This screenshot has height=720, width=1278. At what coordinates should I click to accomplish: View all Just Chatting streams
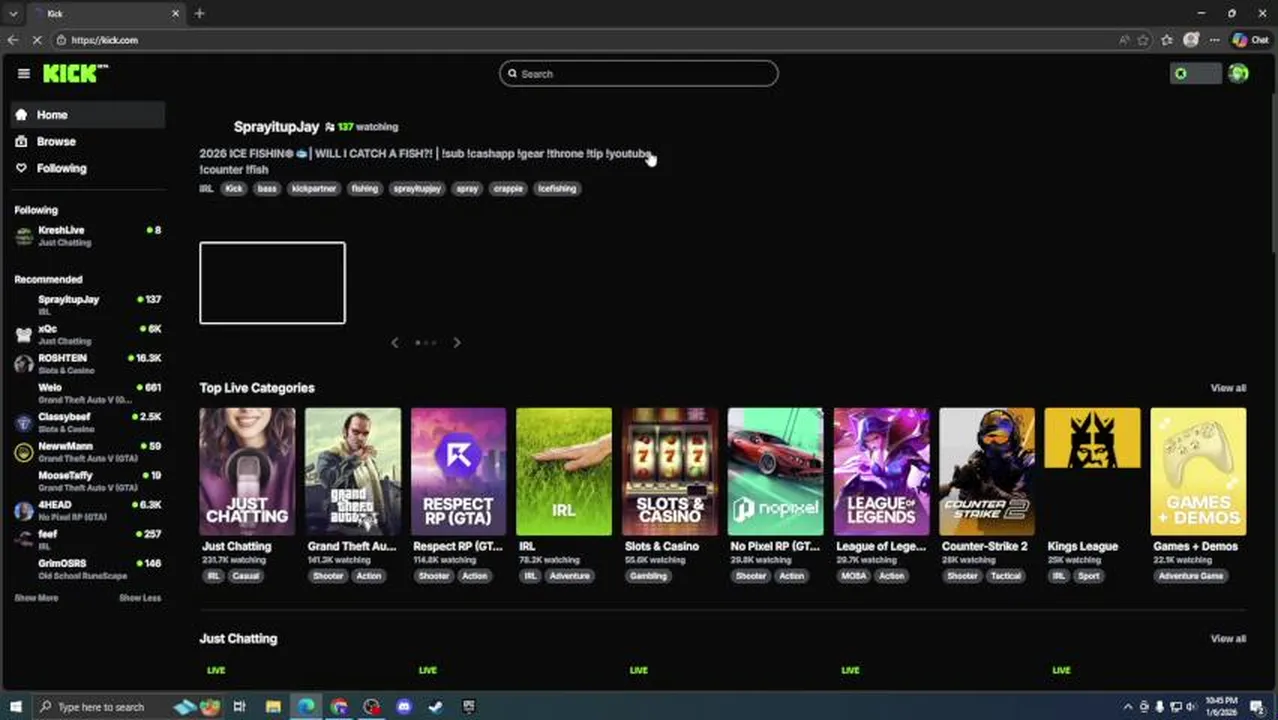[x=1228, y=639]
